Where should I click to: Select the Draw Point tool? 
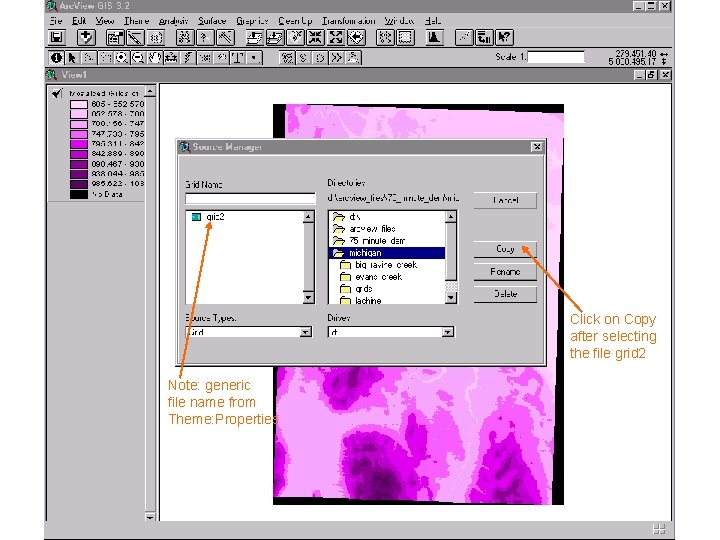[x=254, y=58]
